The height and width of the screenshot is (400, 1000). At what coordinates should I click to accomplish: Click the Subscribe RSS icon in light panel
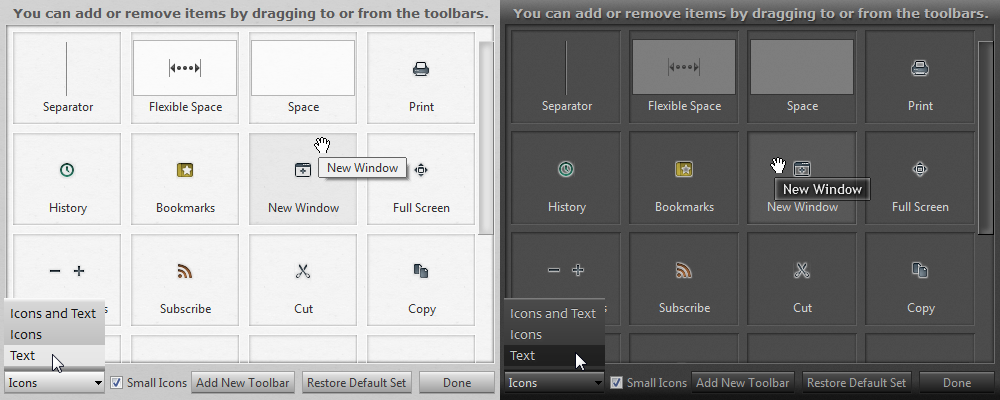click(x=185, y=271)
